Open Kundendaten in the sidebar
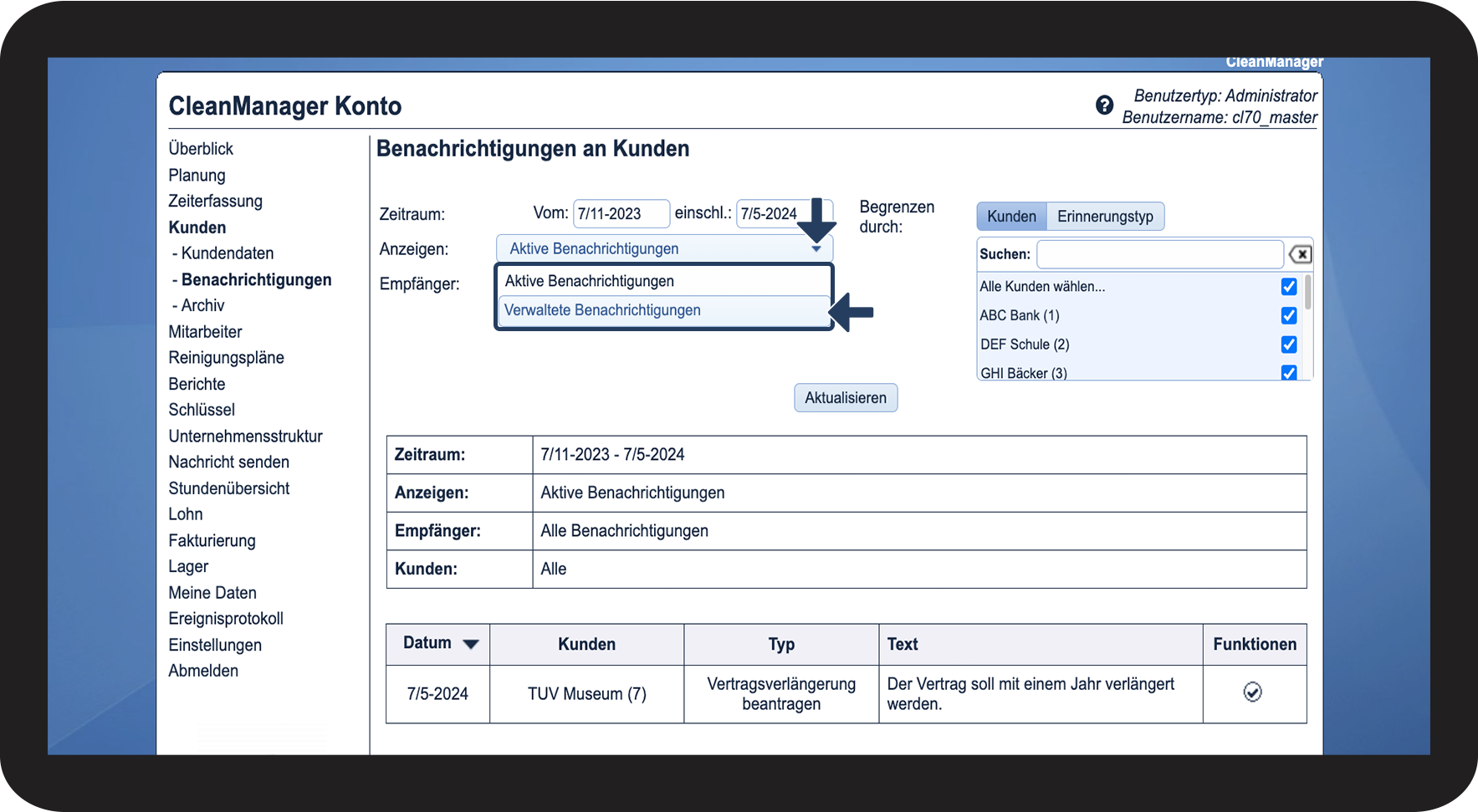This screenshot has width=1478, height=812. point(227,253)
